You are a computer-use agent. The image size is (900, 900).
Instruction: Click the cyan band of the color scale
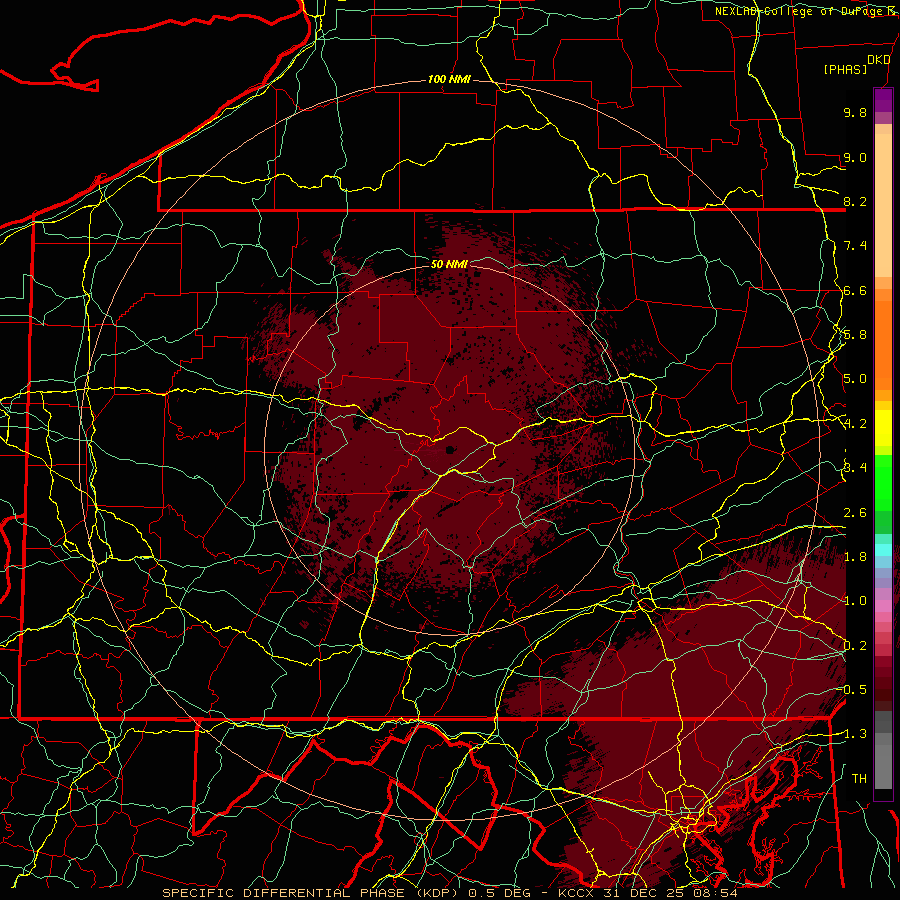tap(883, 550)
